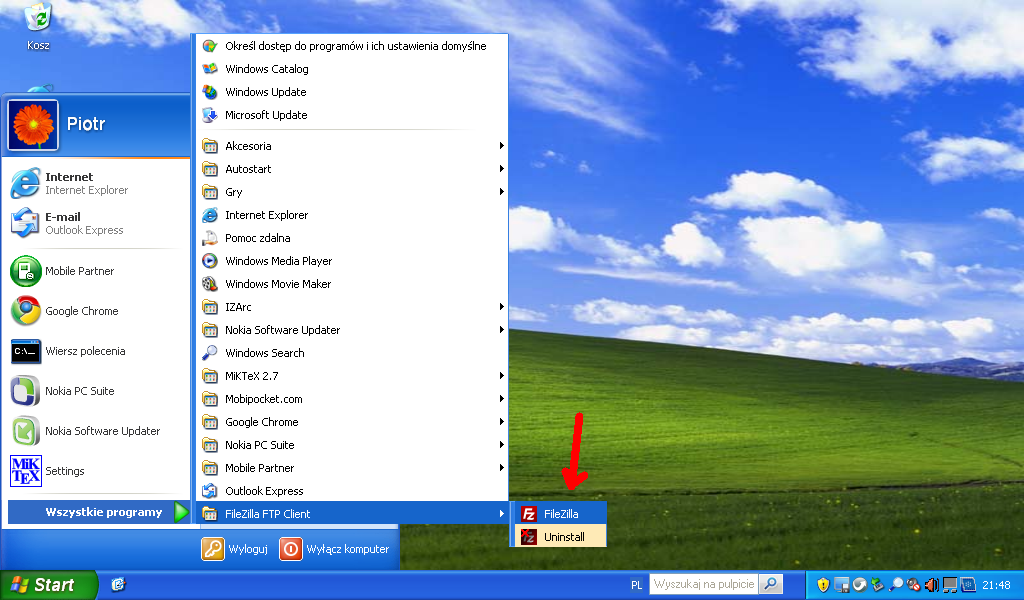
Task: Click the Wyłącz komputer shutdown button
Action: click(x=335, y=549)
